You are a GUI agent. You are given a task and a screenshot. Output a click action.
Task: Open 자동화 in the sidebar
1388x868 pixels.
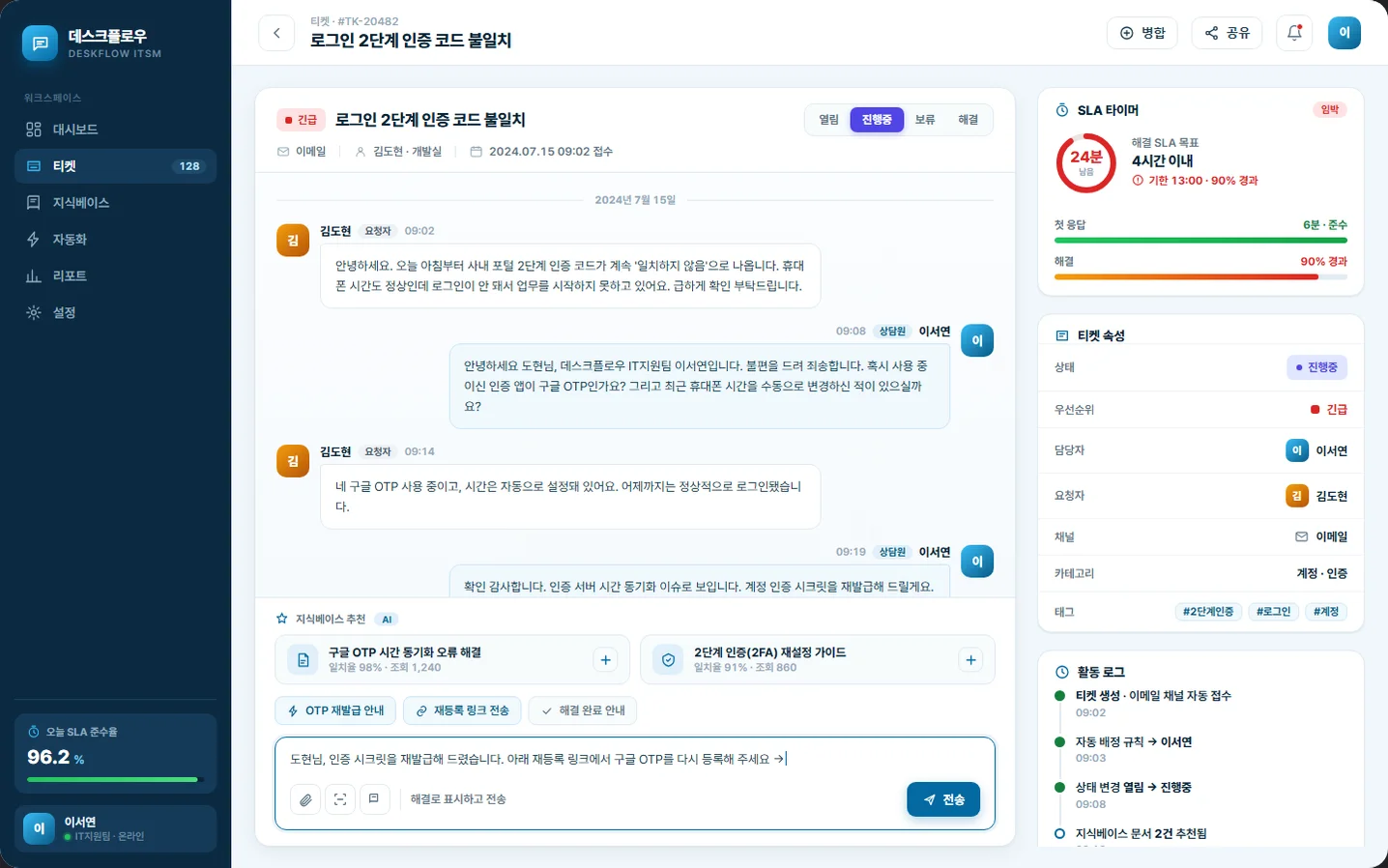(x=115, y=240)
